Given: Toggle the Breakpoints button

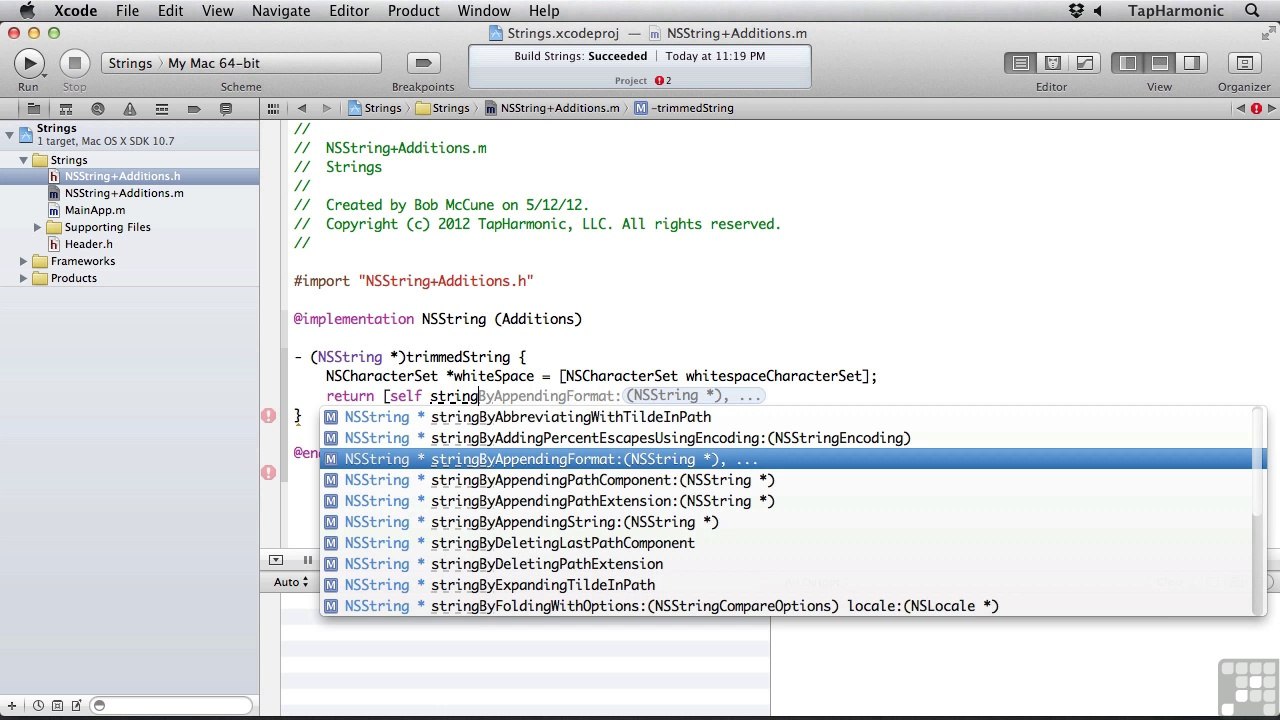Looking at the screenshot, I should tap(423, 63).
